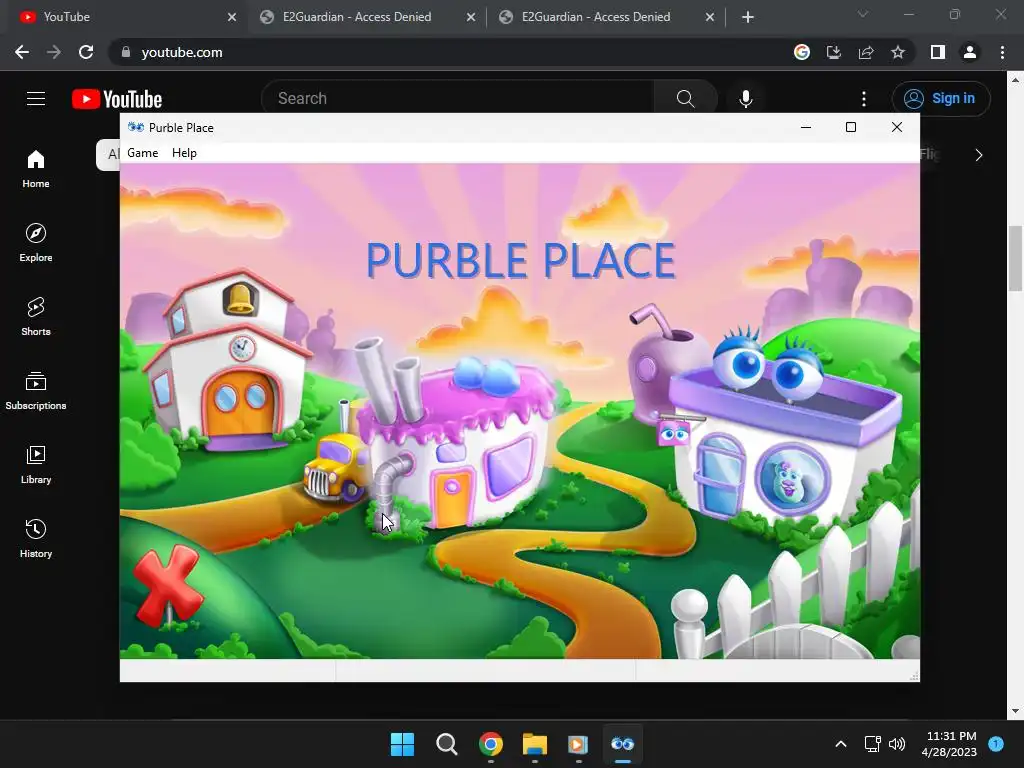
Task: Open Subscriptions in YouTube sidebar
Action: (x=36, y=391)
